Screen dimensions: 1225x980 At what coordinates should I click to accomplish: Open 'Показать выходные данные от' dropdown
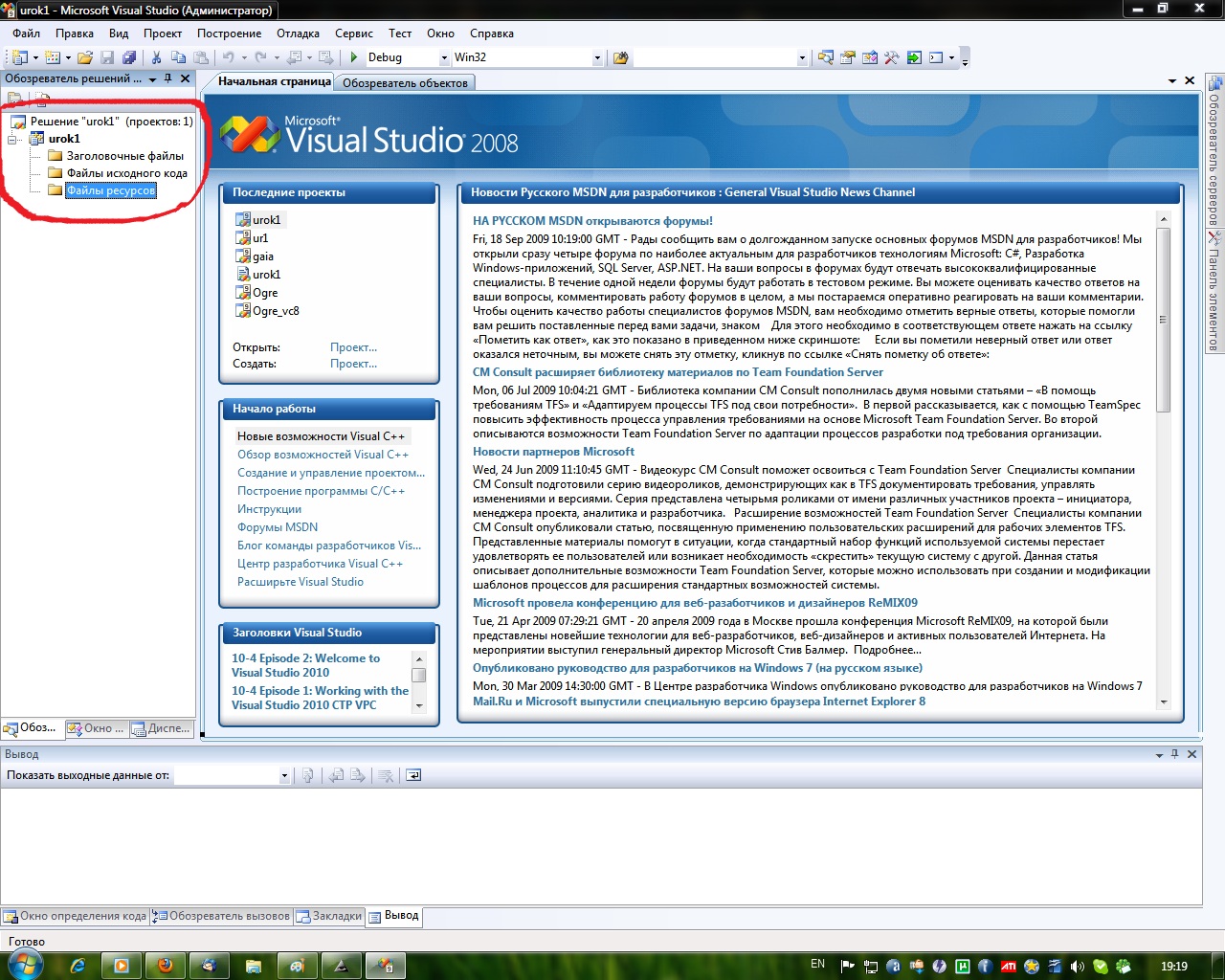284,775
